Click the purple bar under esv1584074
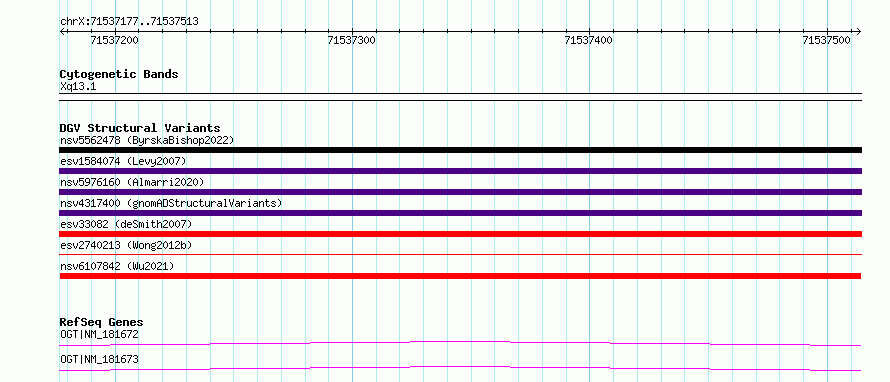This screenshot has width=890, height=382. pos(460,171)
